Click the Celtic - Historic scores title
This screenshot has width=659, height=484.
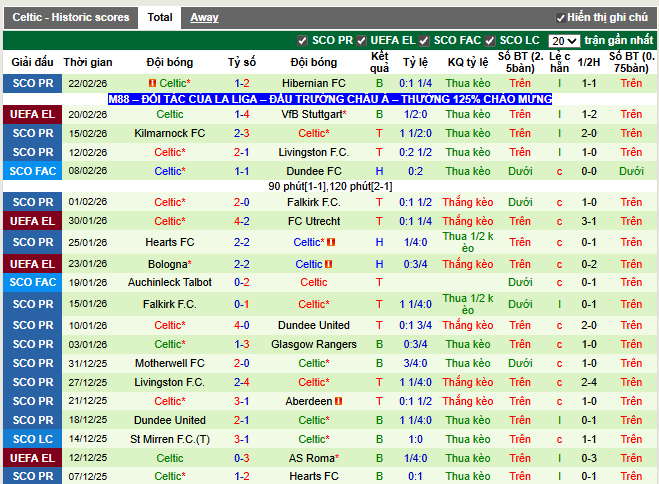(71, 17)
